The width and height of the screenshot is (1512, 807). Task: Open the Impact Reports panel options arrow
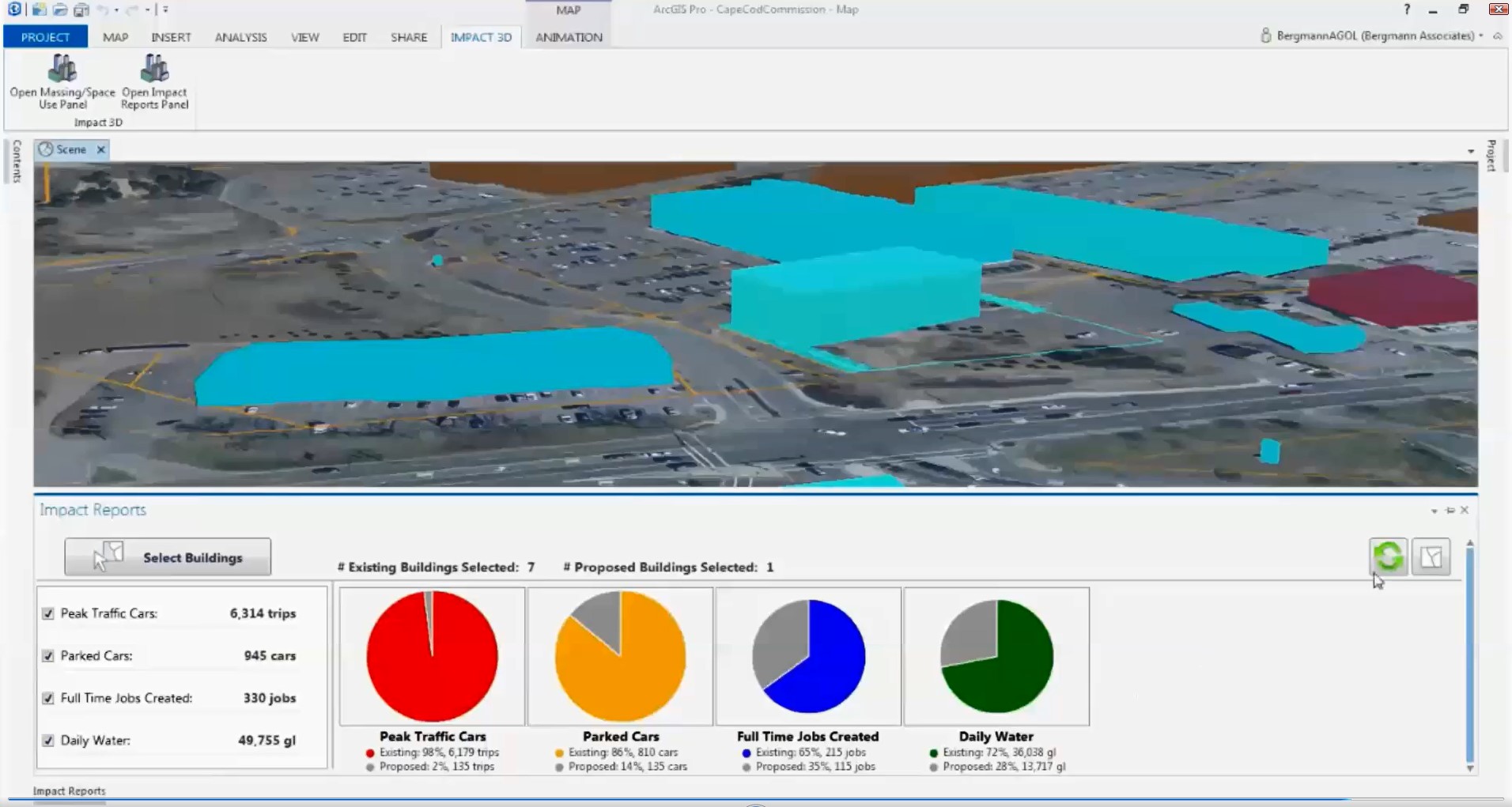pos(1434,511)
